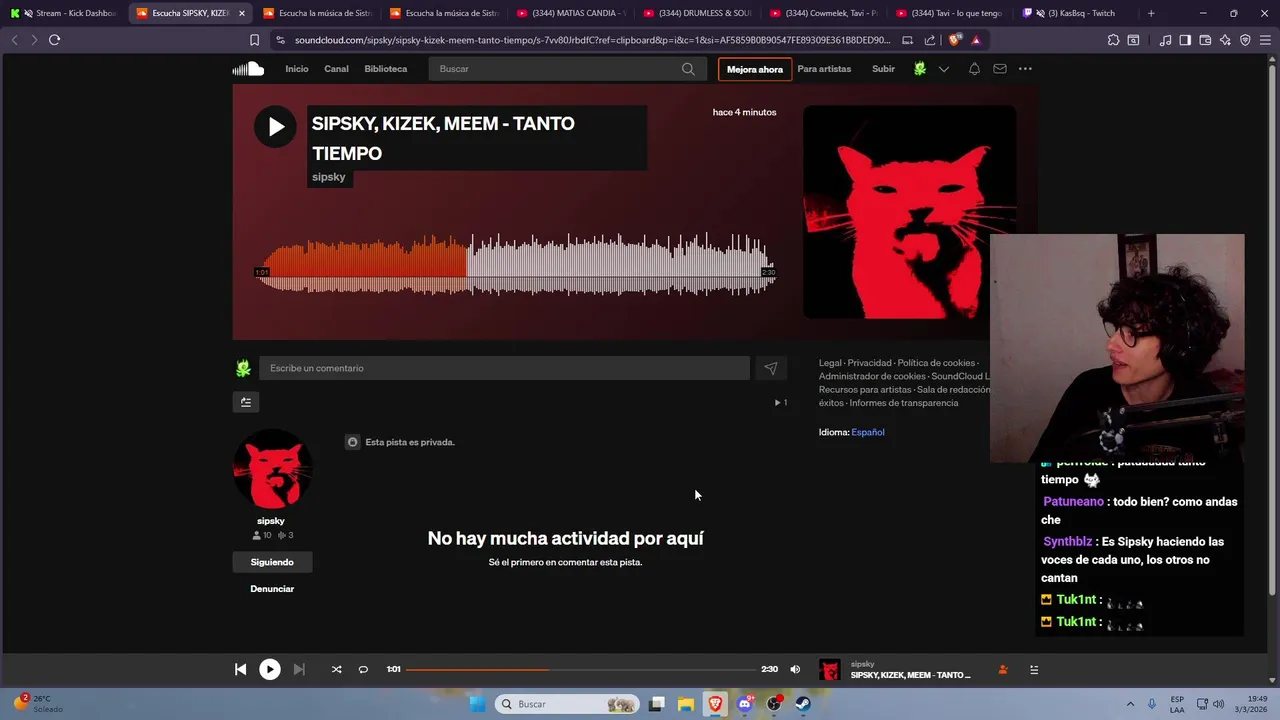
Task: Click Subir to upload
Action: pos(883,69)
